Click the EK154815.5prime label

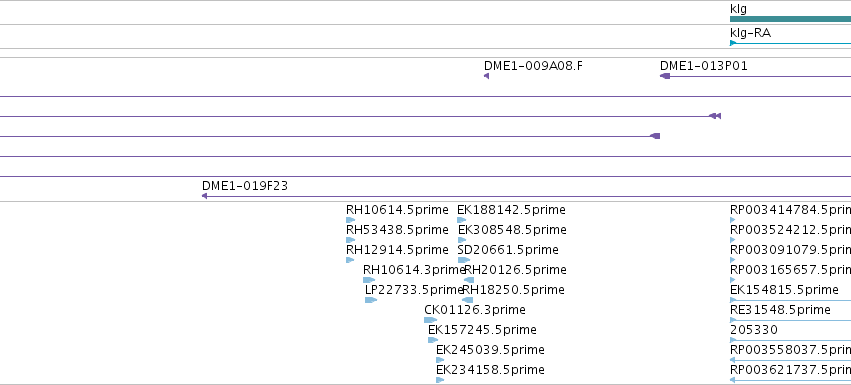click(x=784, y=289)
